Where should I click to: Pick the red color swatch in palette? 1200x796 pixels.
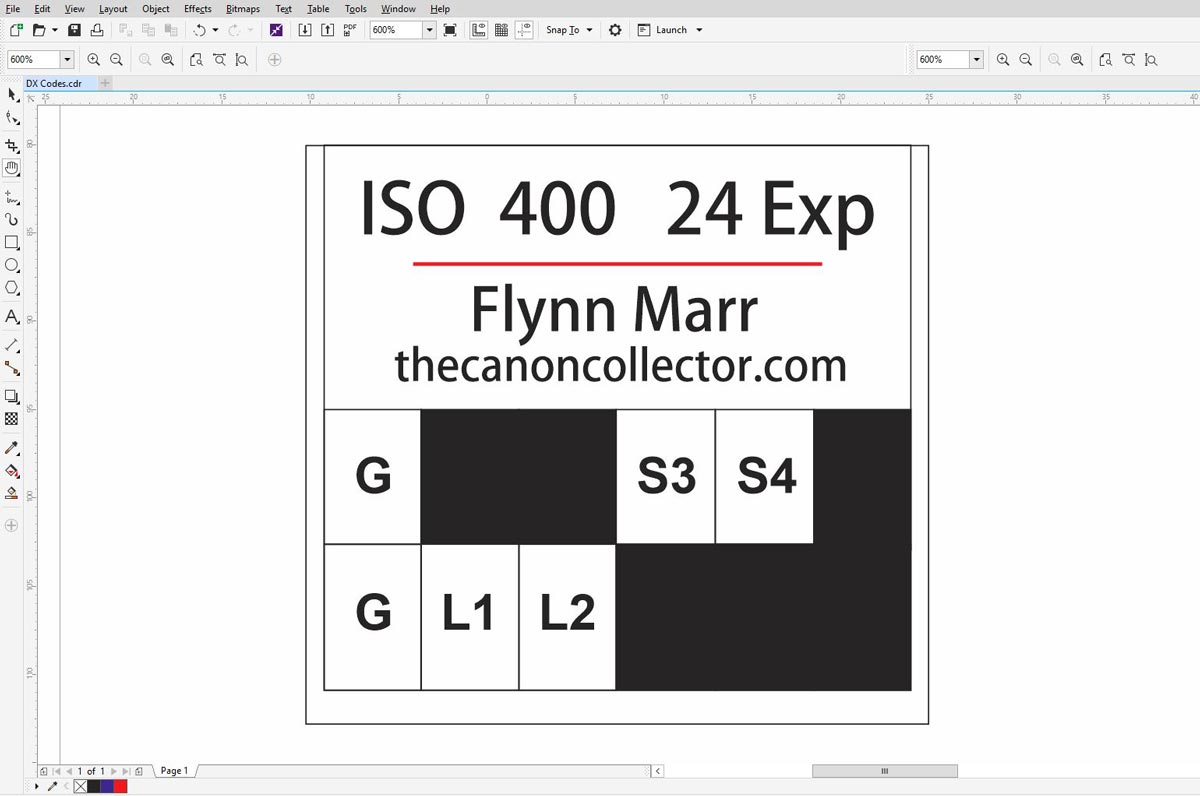121,787
